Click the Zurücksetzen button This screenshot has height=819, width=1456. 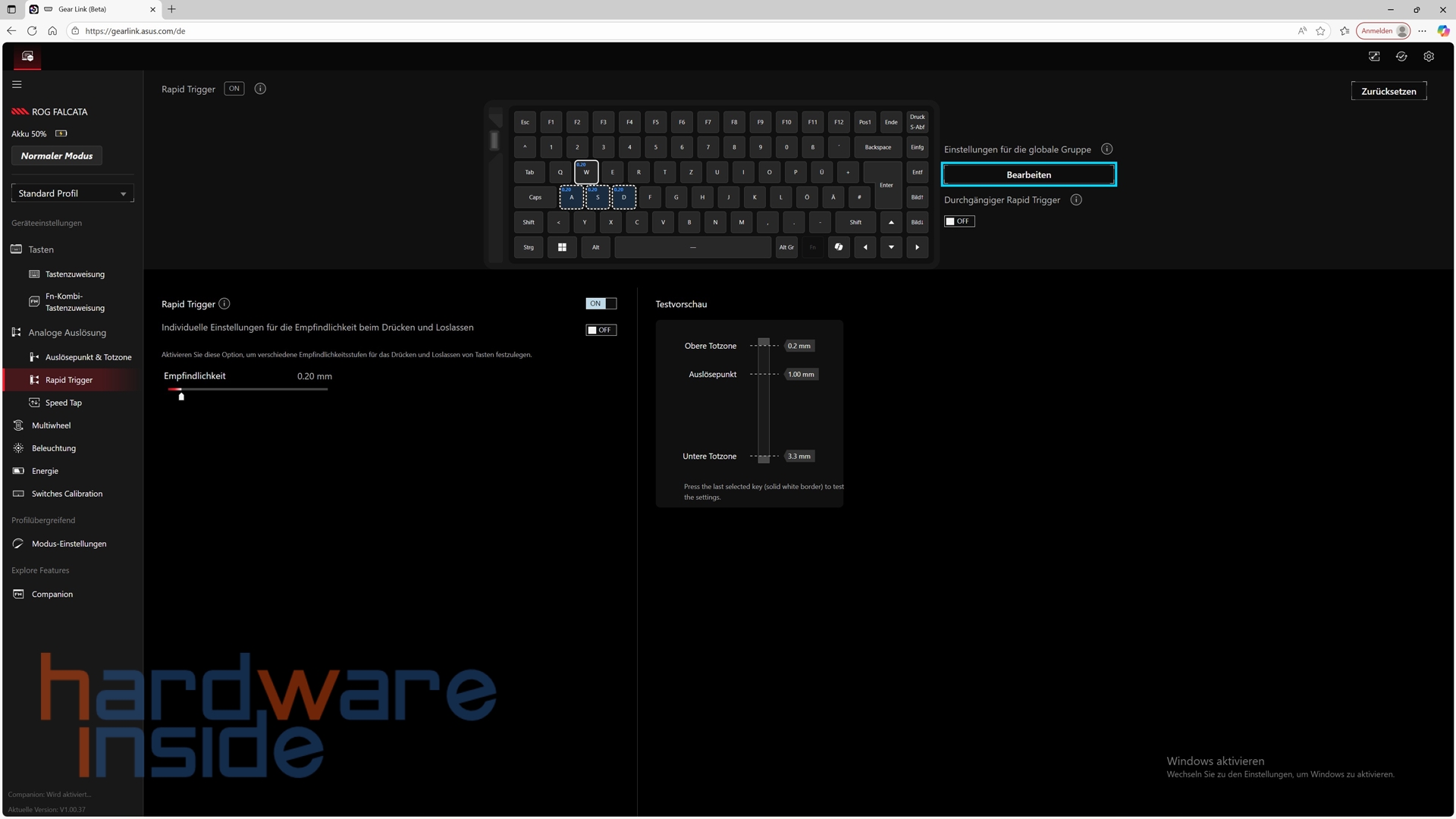(x=1389, y=91)
